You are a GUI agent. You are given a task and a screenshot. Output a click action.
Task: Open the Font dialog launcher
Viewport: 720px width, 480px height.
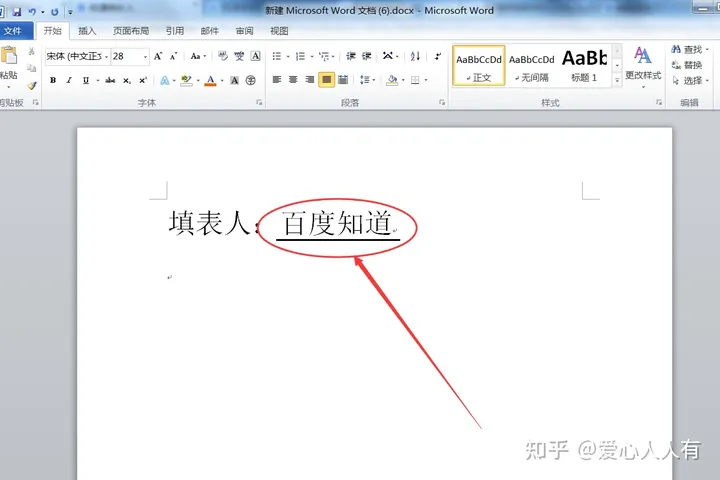click(259, 102)
